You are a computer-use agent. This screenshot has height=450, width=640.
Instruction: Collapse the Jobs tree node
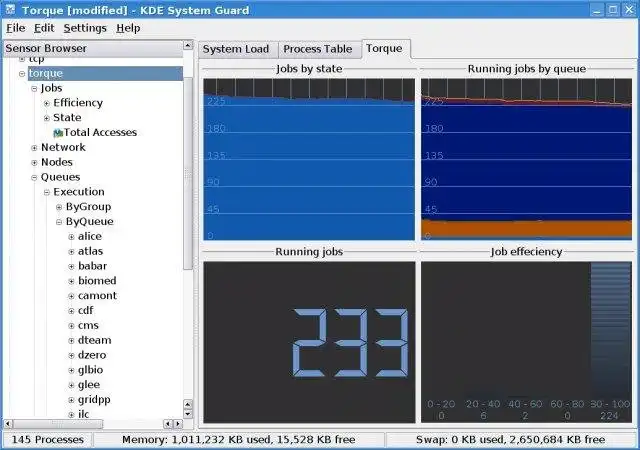pyautogui.click(x=34, y=89)
